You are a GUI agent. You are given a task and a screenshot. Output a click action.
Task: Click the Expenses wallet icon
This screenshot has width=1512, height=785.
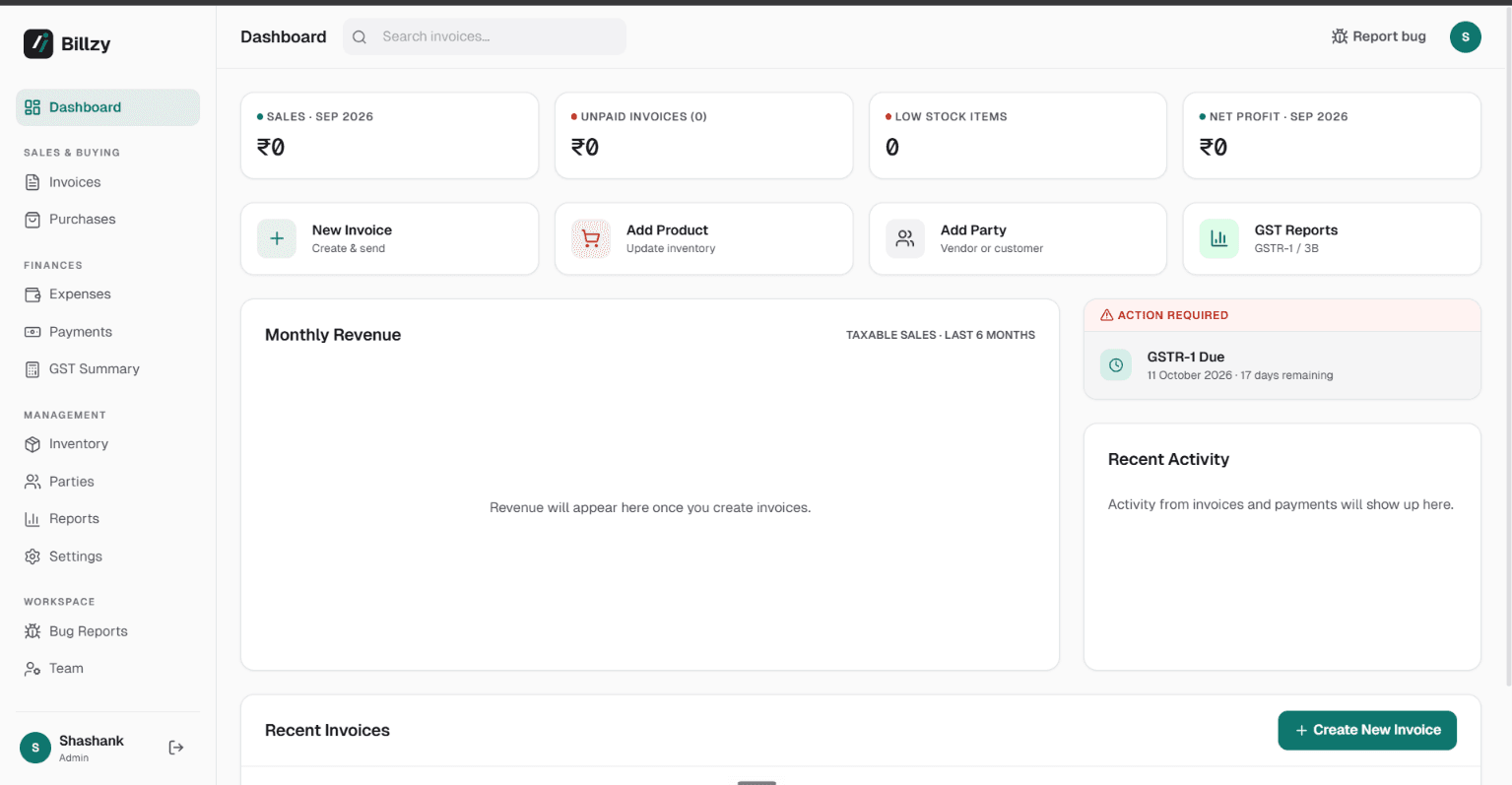(x=33, y=294)
